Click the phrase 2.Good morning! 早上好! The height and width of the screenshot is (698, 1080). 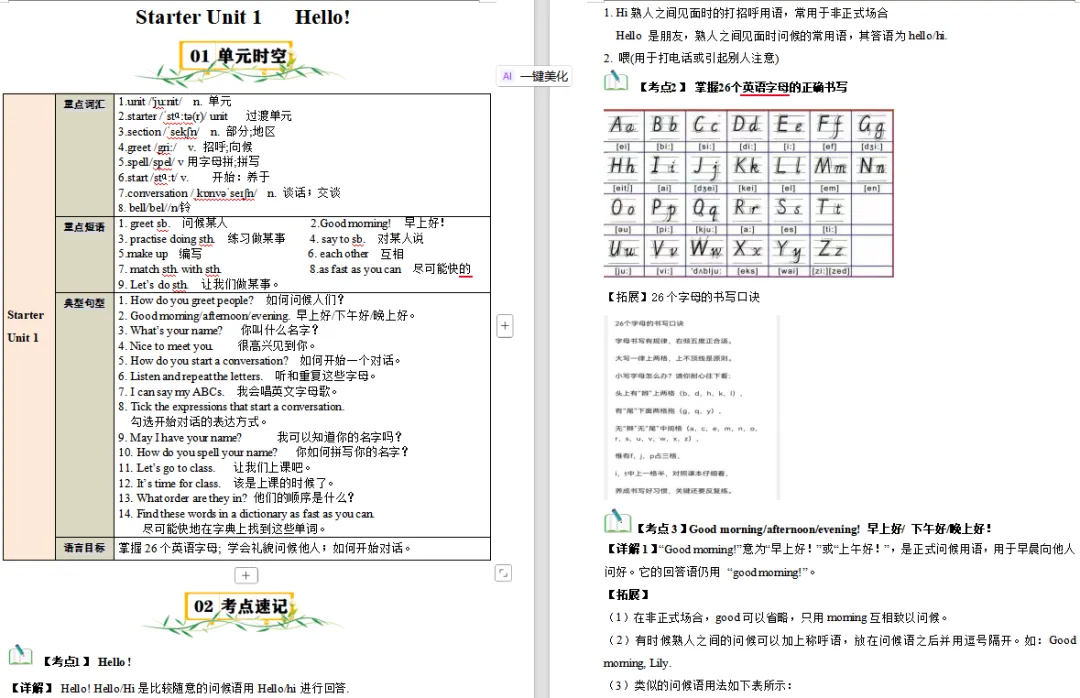point(377,223)
